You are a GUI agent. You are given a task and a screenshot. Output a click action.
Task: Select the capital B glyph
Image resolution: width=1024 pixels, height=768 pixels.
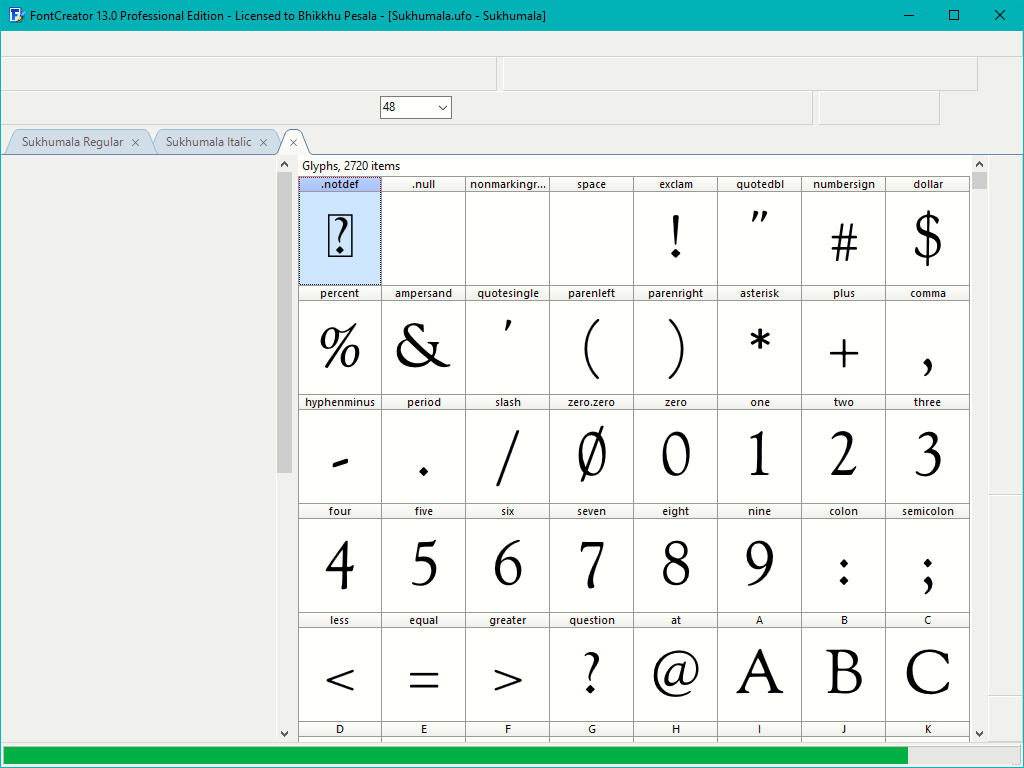click(x=844, y=667)
